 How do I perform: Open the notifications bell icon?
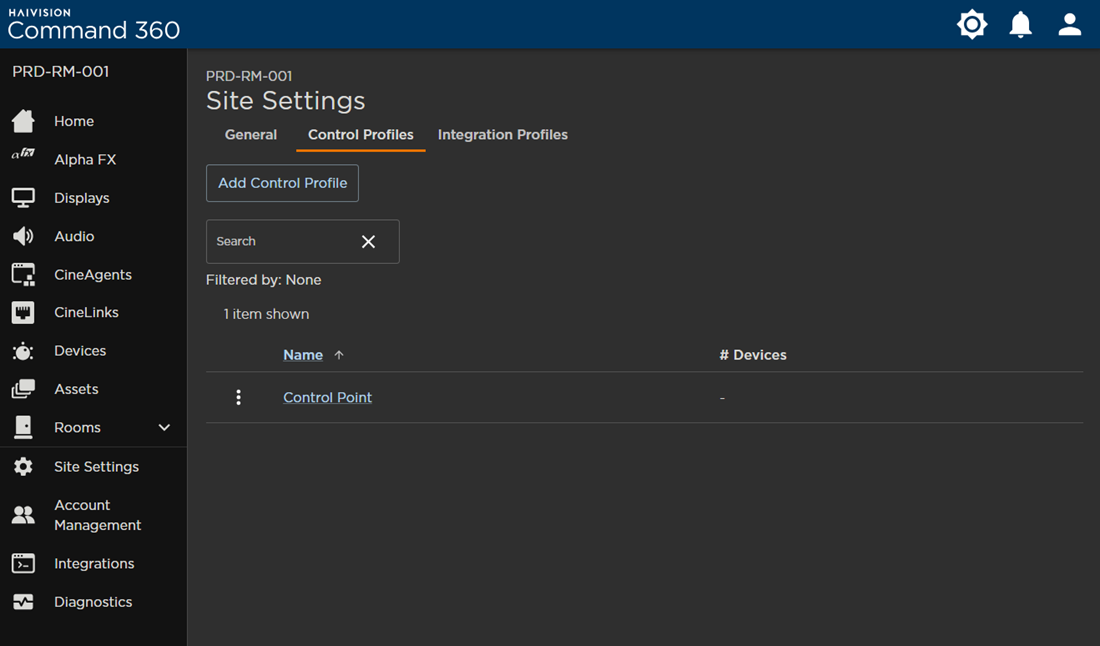[1020, 25]
